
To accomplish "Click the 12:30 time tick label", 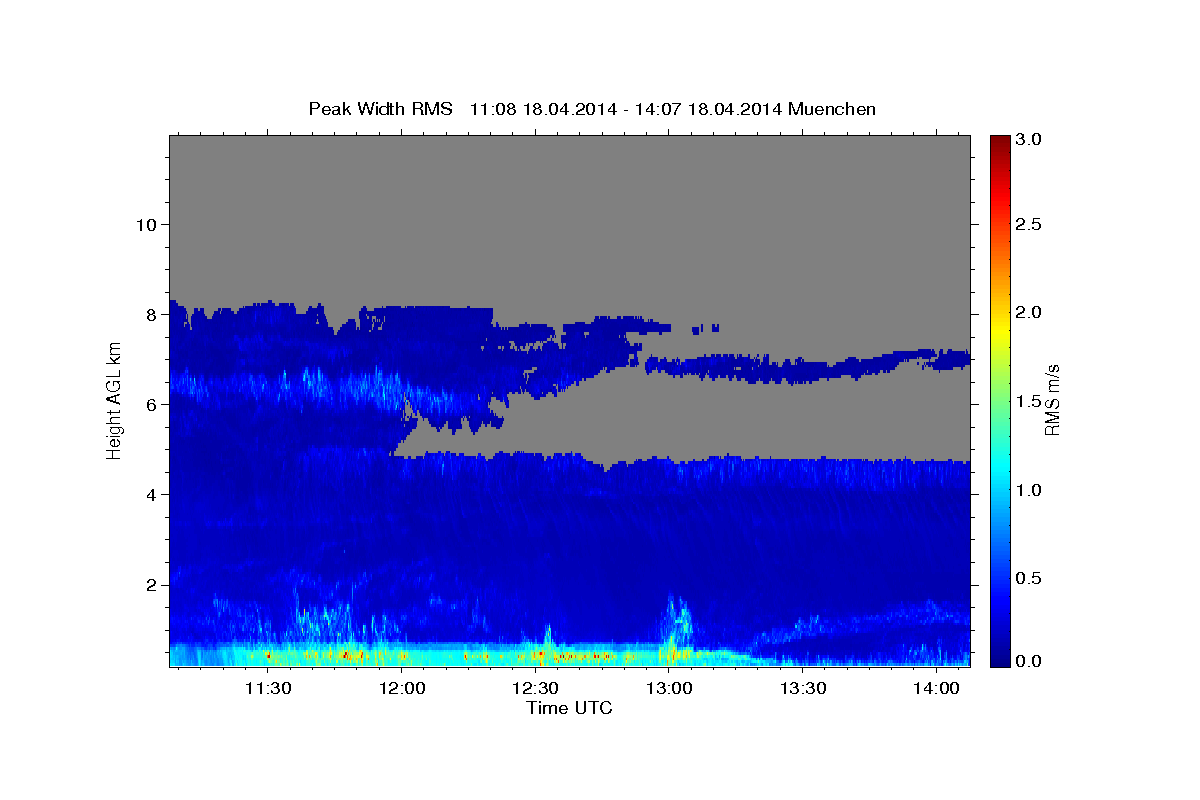I will [535, 689].
